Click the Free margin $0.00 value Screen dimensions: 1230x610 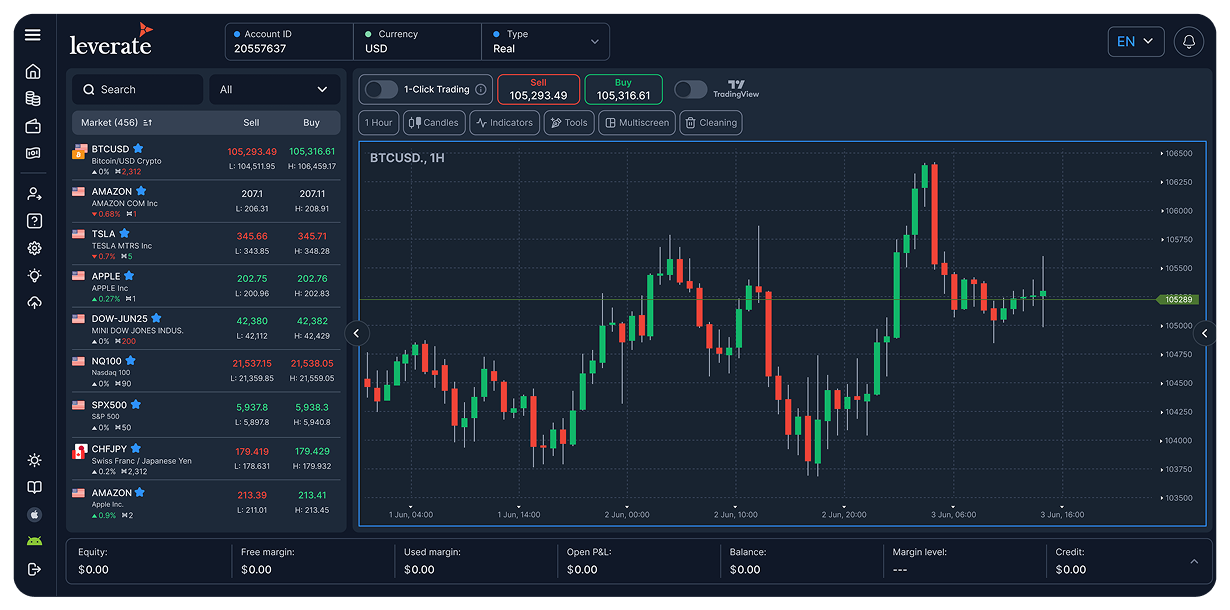[256, 570]
